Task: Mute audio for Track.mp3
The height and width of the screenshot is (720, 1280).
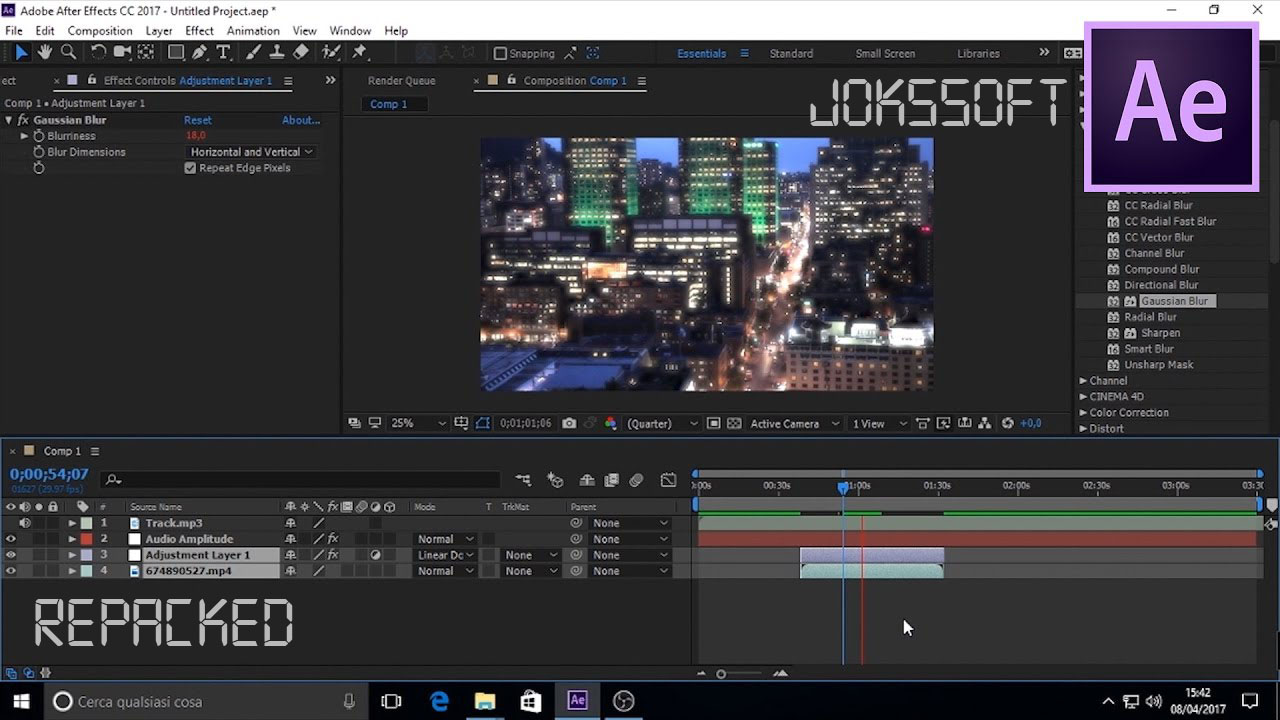Action: [x=25, y=522]
